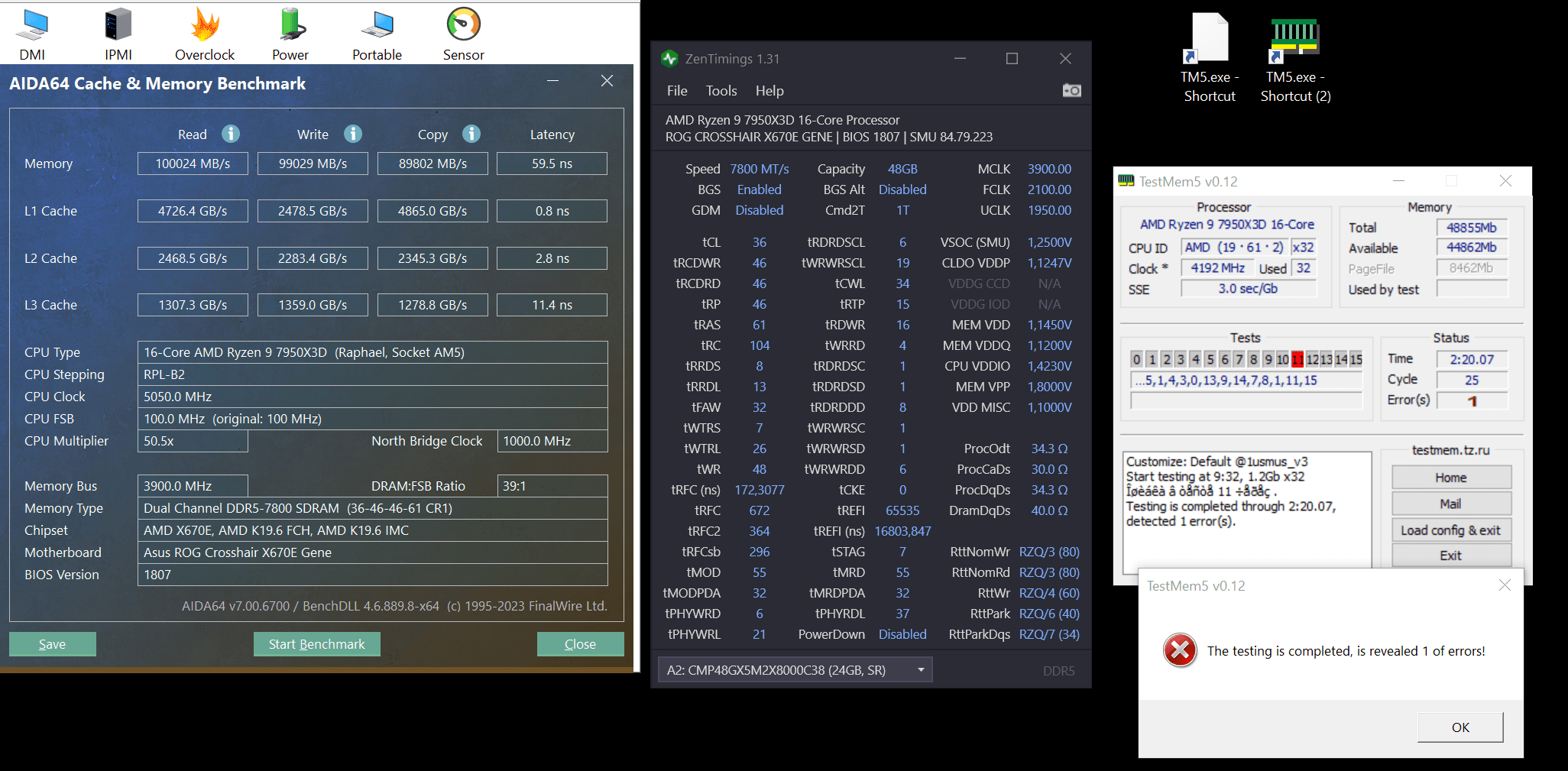1568x771 pixels.
Task: Open the Portable laptop icon
Action: point(377,25)
